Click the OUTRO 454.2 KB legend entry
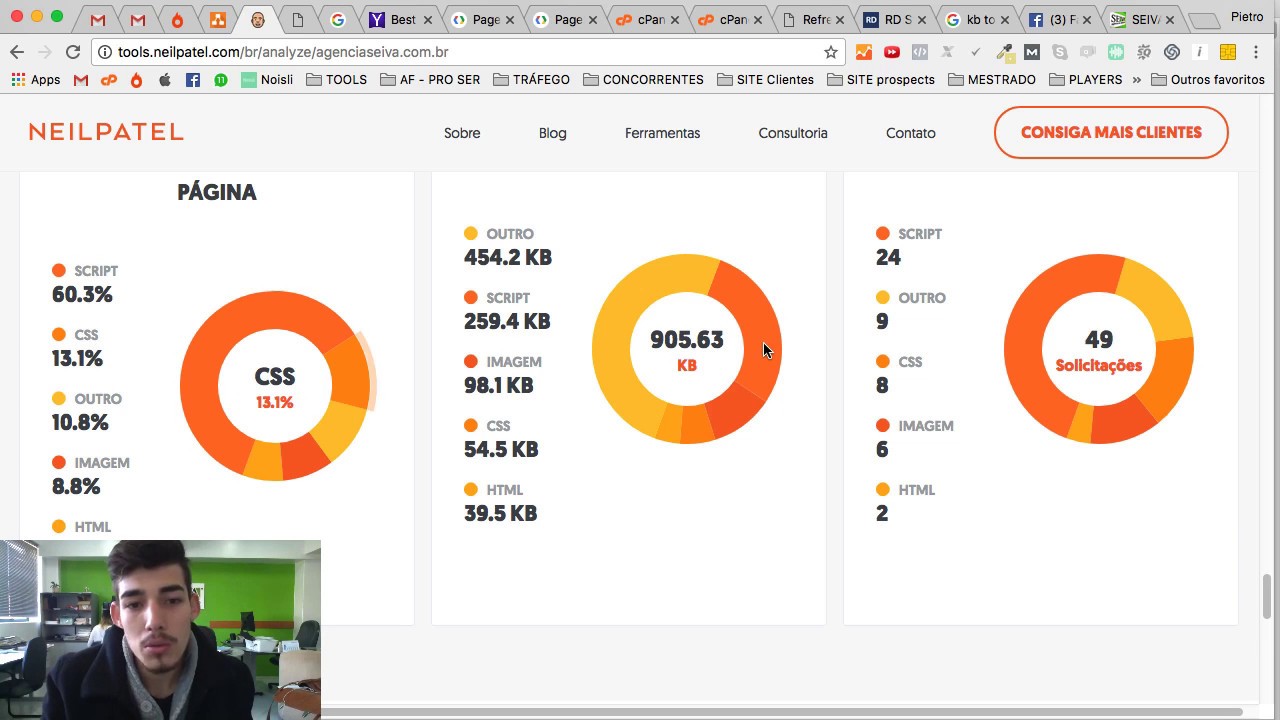Viewport: 1280px width, 720px height. pos(508,246)
